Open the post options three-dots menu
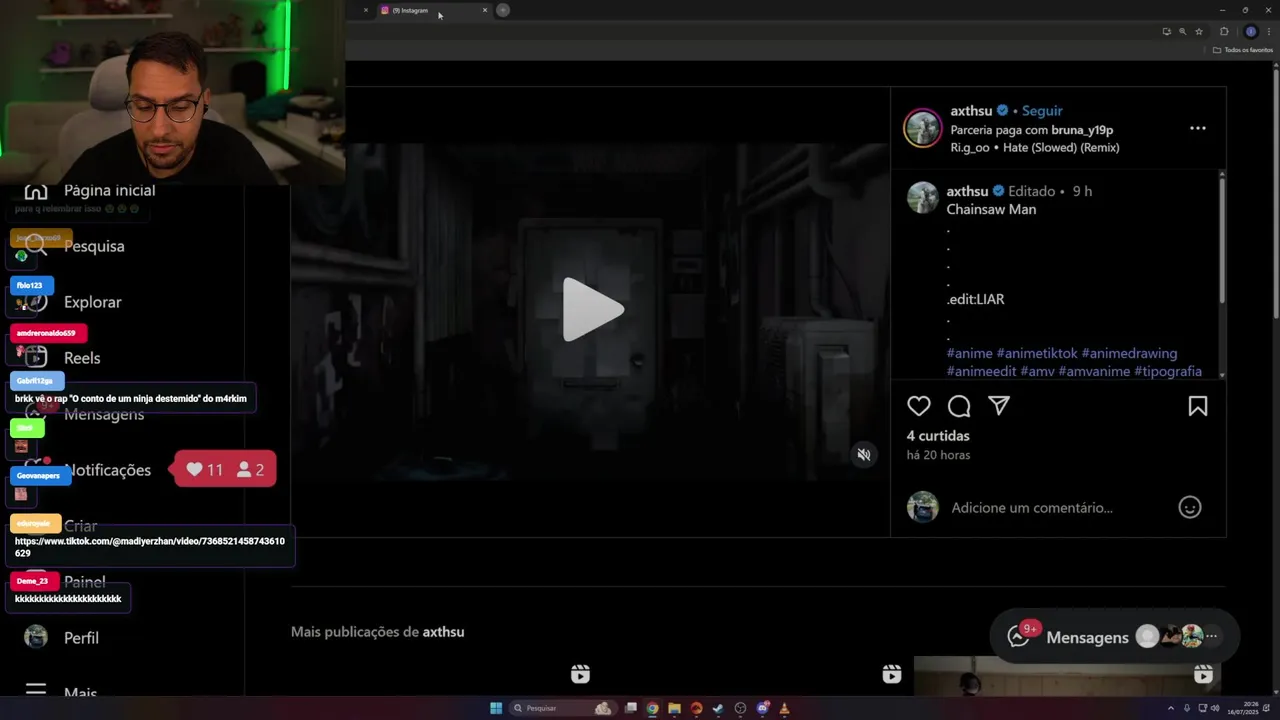 coord(1198,128)
